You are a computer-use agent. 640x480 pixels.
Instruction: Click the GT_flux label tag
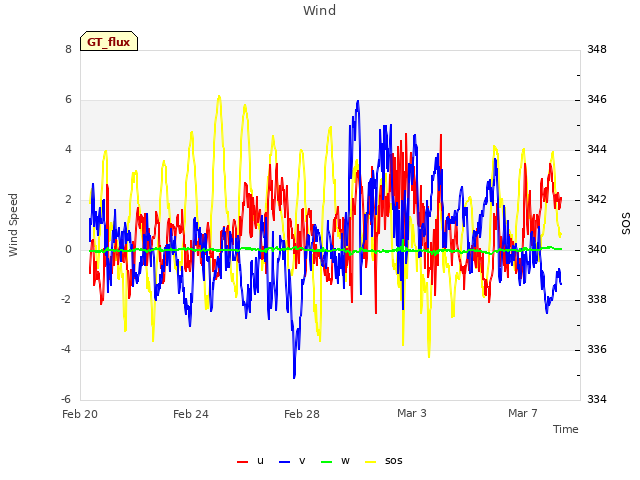click(109, 41)
